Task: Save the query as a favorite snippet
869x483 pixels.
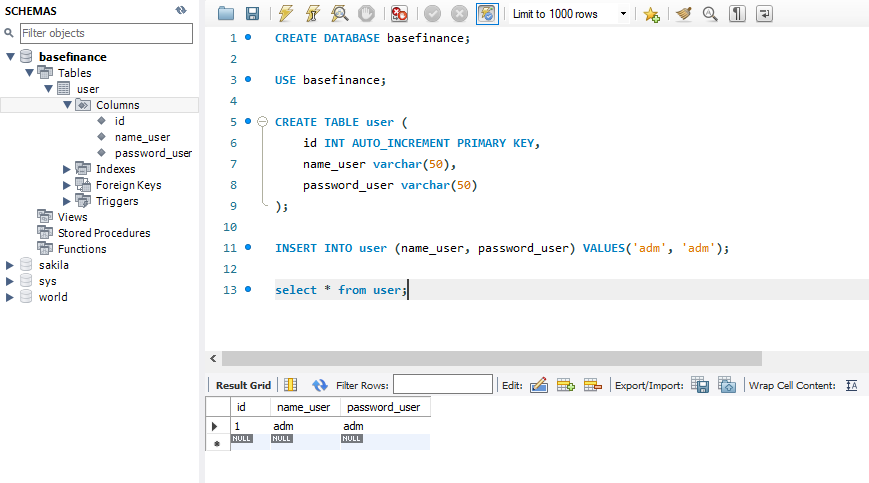Action: click(x=651, y=14)
